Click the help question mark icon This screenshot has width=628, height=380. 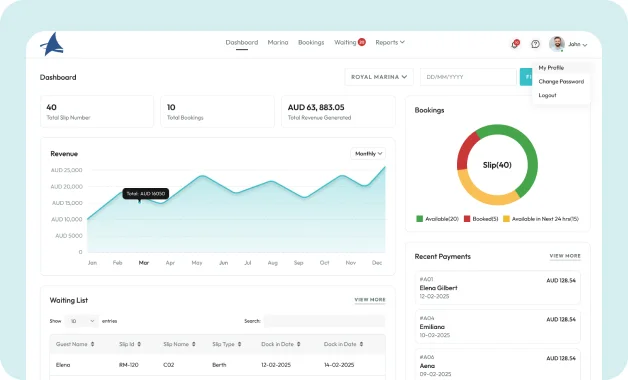point(535,44)
